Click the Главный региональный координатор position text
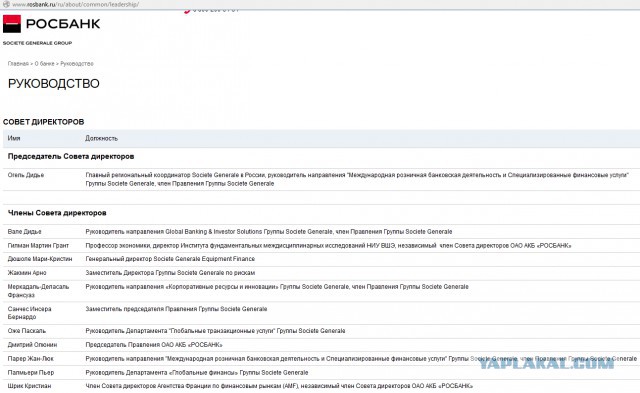Viewport: 640px width, 393px height. (x=357, y=179)
